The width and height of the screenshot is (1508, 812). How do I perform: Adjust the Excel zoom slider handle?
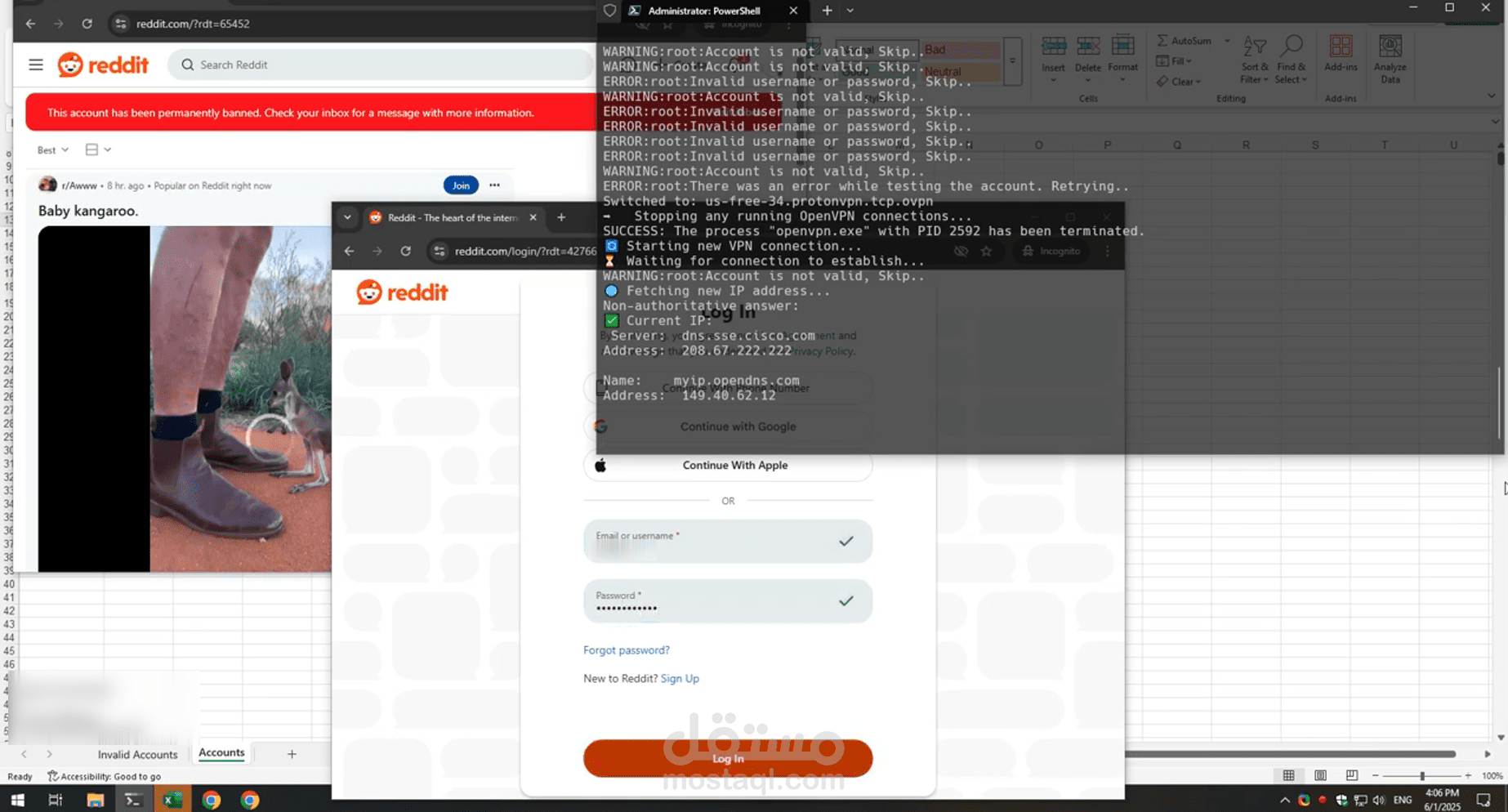[1422, 775]
